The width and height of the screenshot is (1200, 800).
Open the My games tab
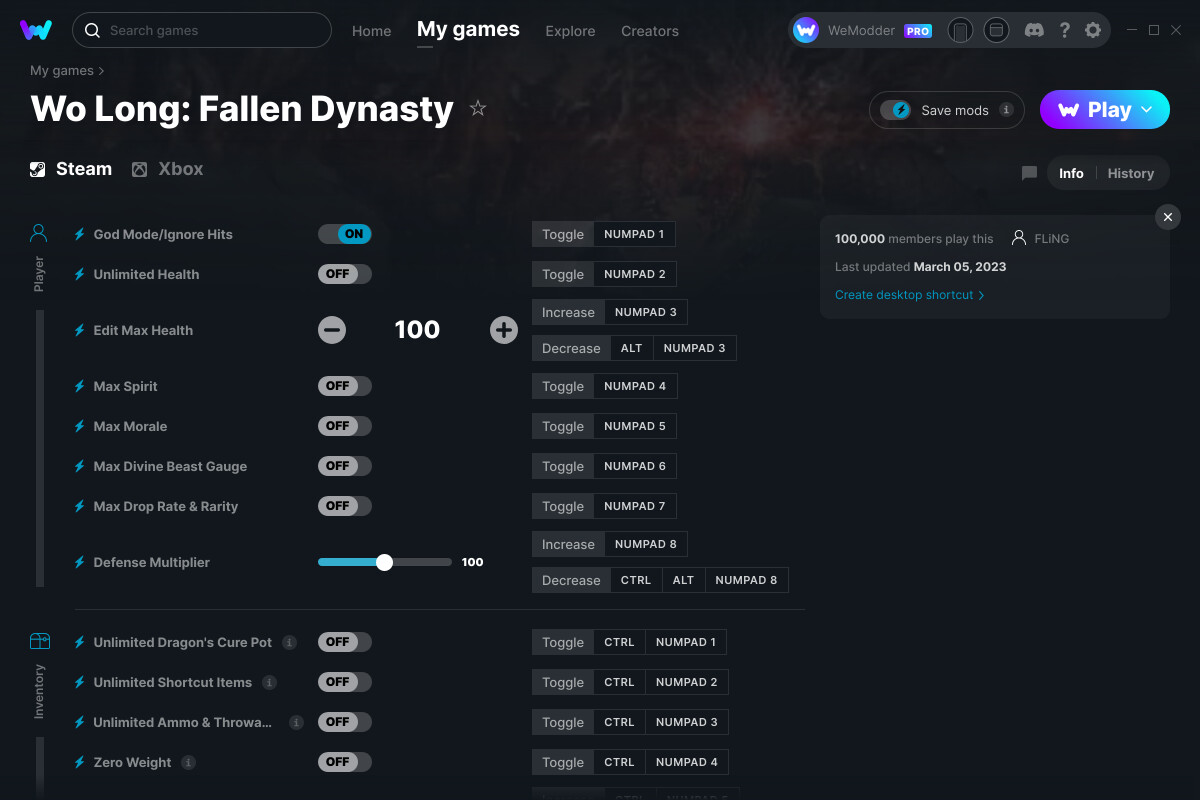coord(468,30)
